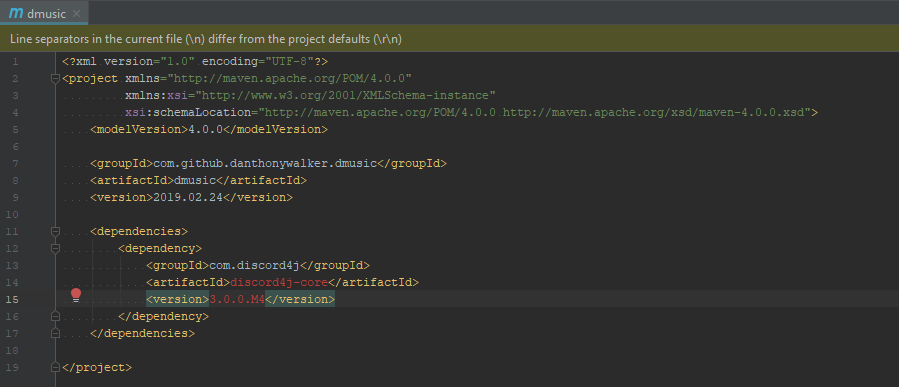
Task: Click the modelVersion 4.0.0 value
Action: [205, 129]
